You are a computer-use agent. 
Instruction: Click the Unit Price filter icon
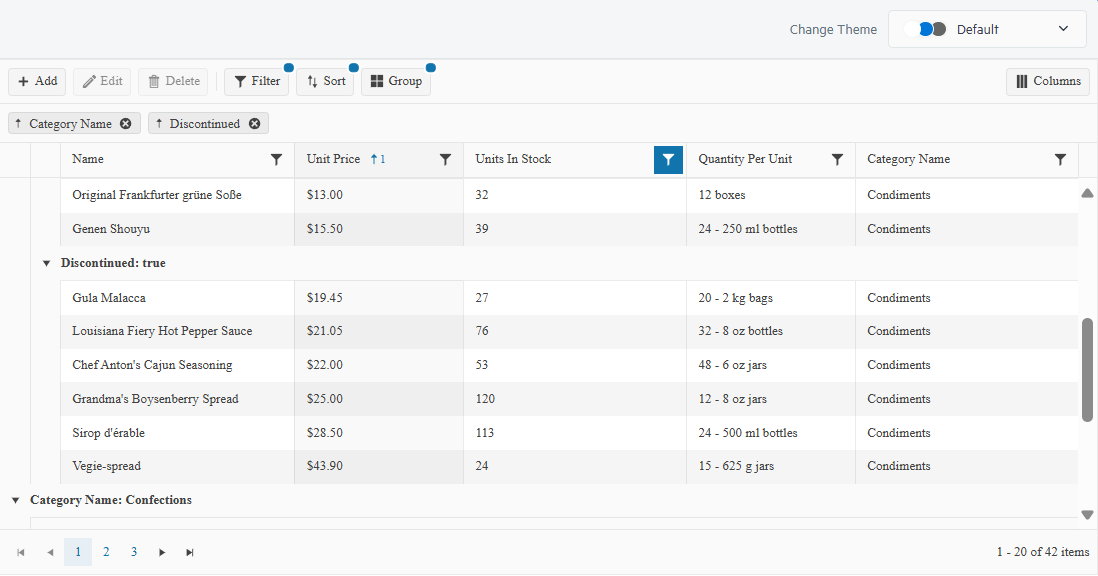[x=445, y=159]
